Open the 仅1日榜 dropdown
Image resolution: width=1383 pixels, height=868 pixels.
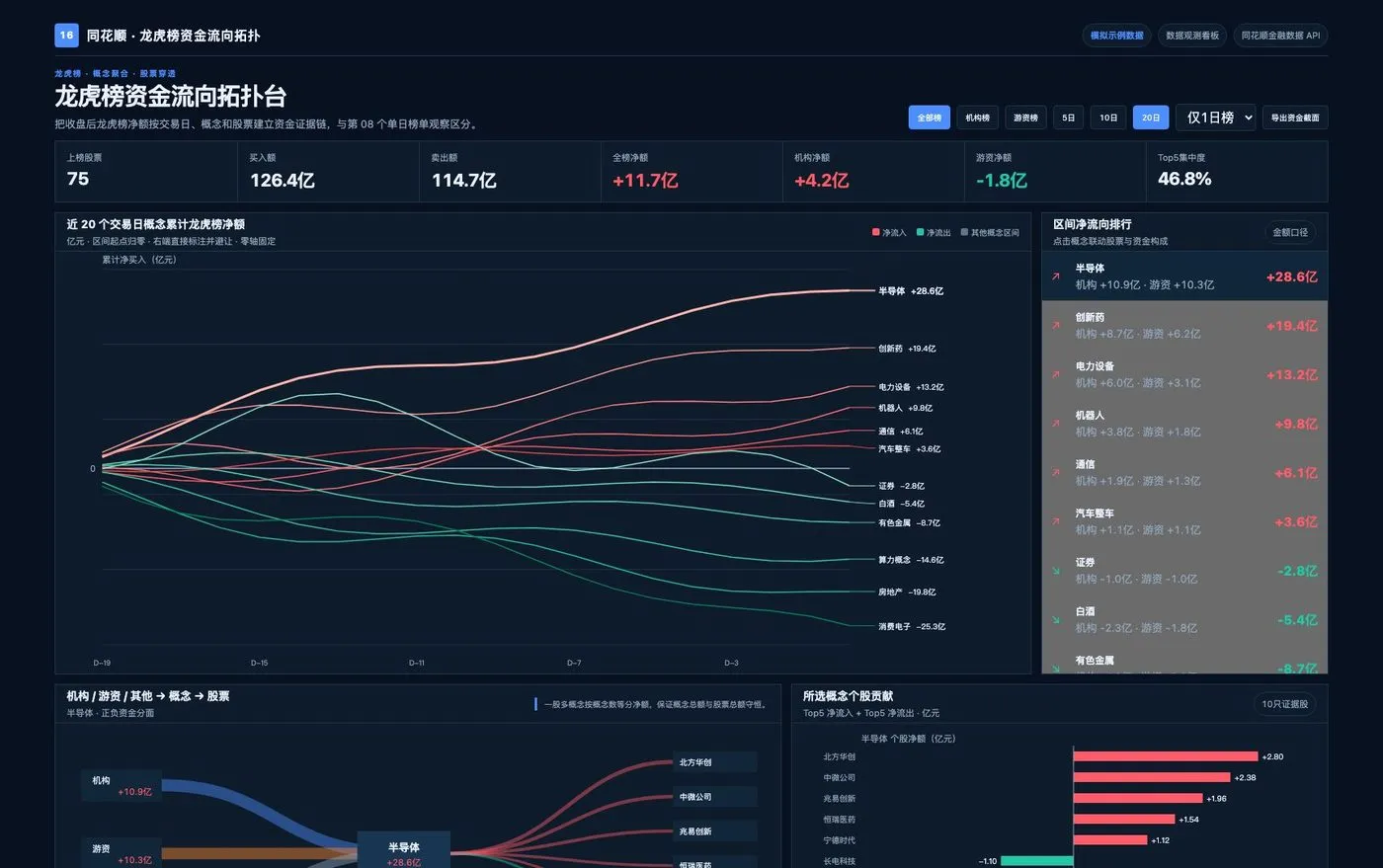tap(1216, 118)
